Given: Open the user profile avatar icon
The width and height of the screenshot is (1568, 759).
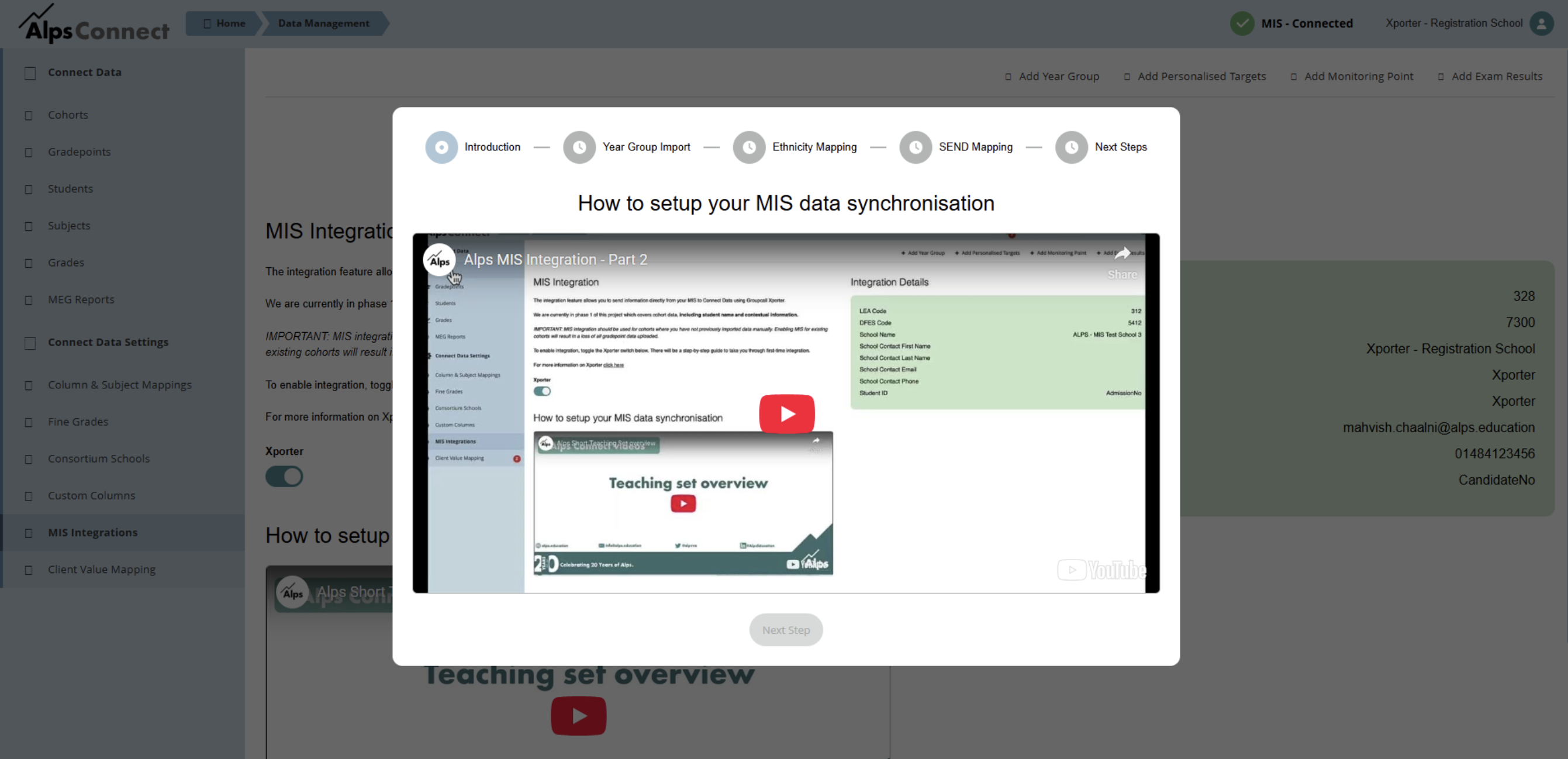Looking at the screenshot, I should click(x=1541, y=23).
